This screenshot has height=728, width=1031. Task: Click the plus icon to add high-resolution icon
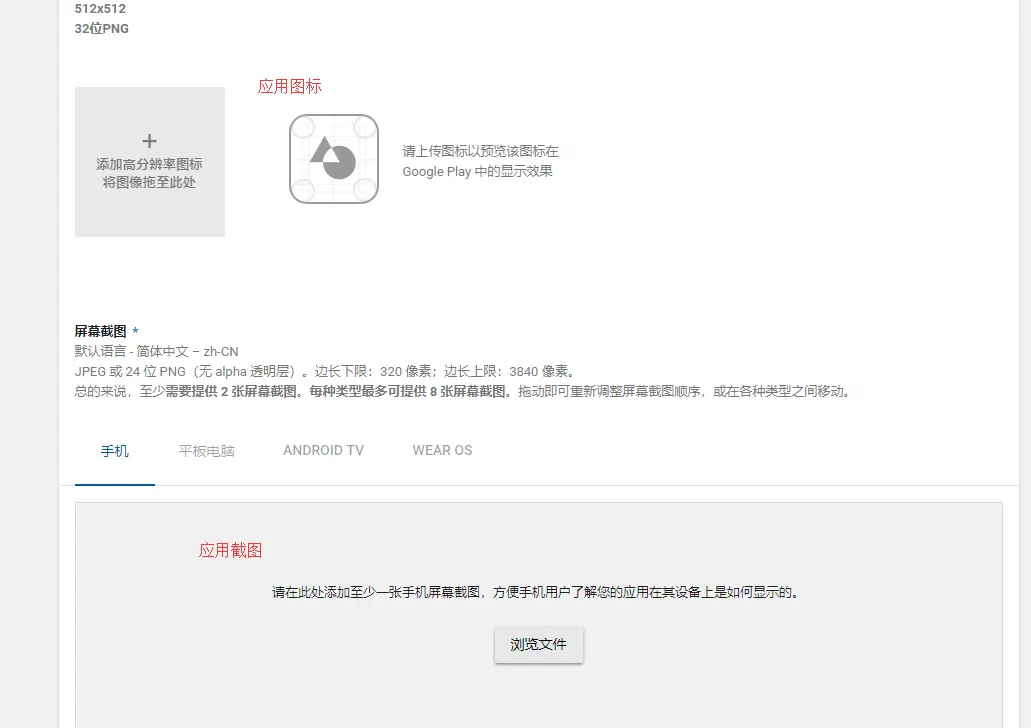(149, 140)
